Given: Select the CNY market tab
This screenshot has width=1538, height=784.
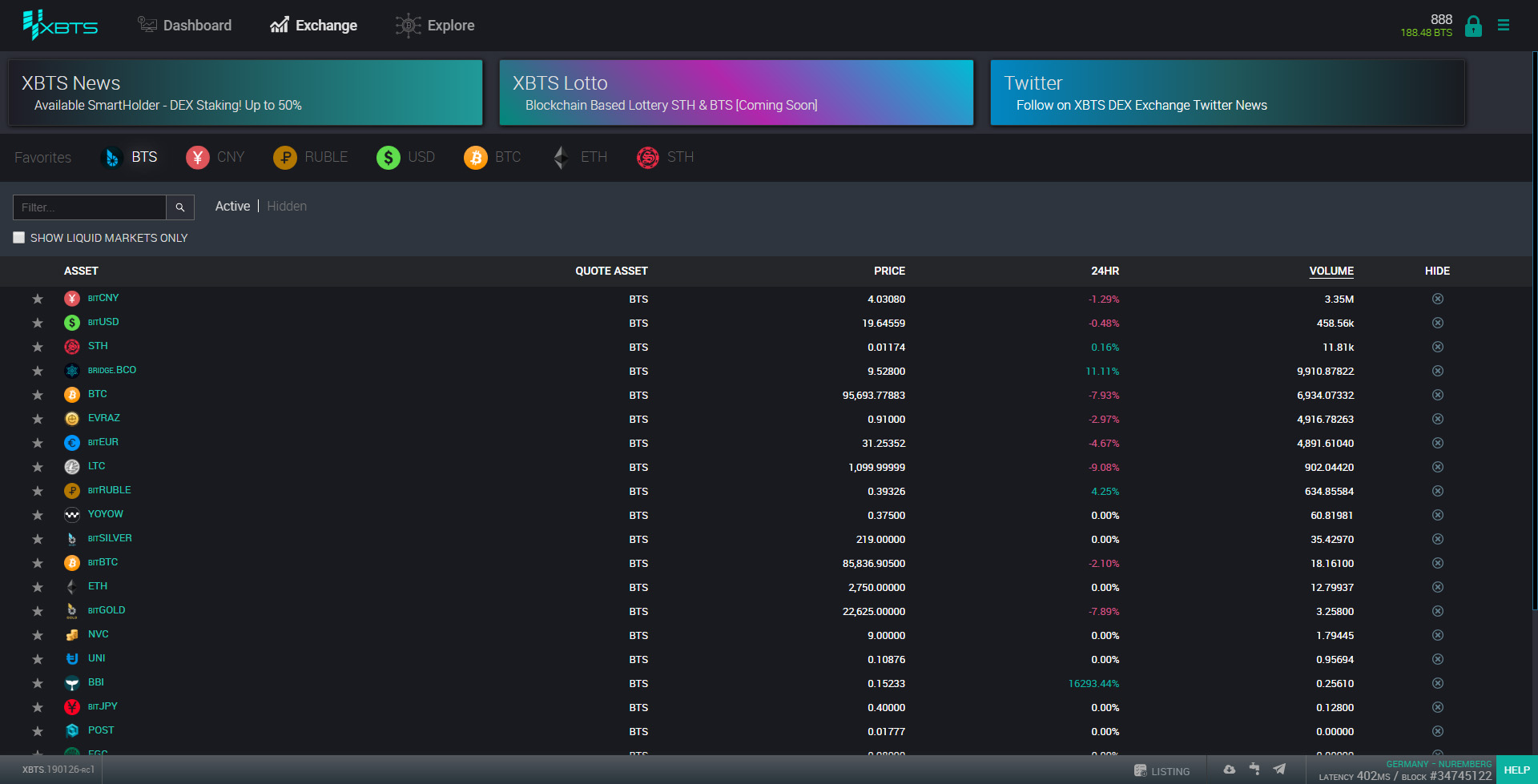Looking at the screenshot, I should tap(215, 158).
